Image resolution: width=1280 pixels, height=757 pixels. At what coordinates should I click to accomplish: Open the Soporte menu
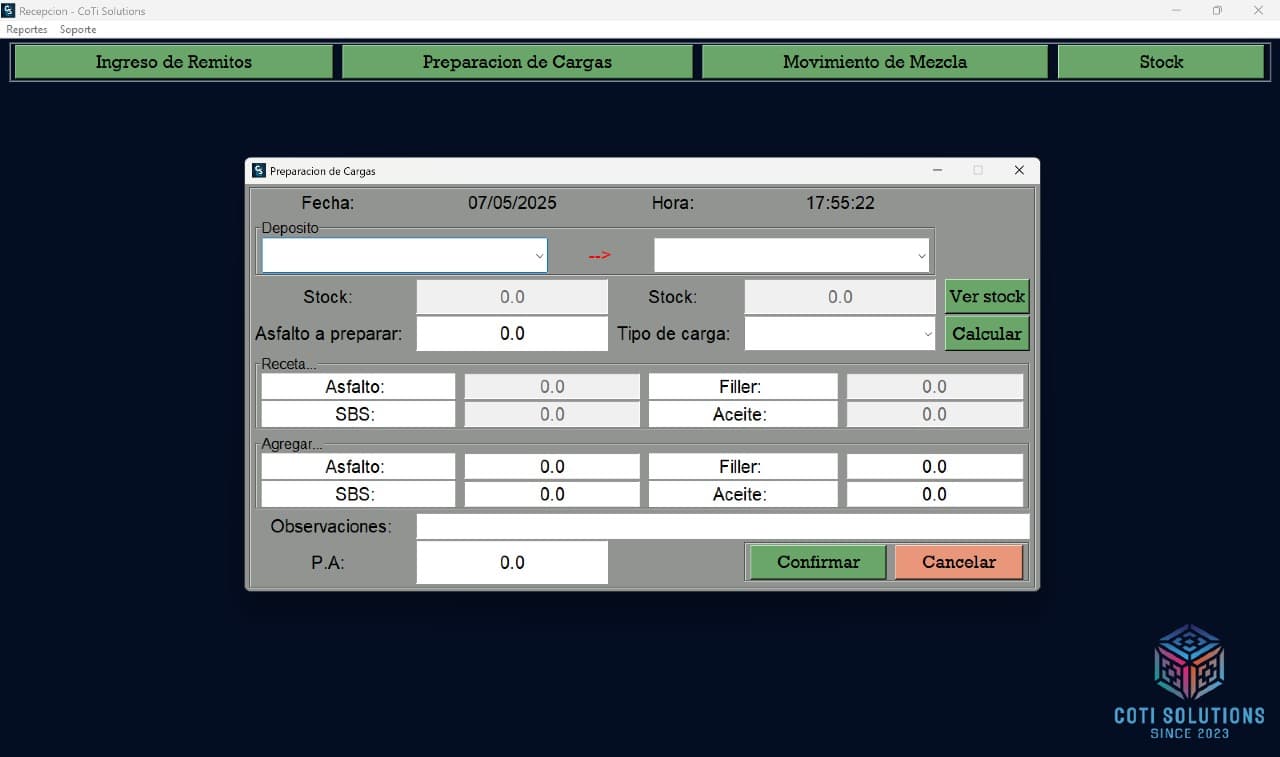(x=78, y=30)
